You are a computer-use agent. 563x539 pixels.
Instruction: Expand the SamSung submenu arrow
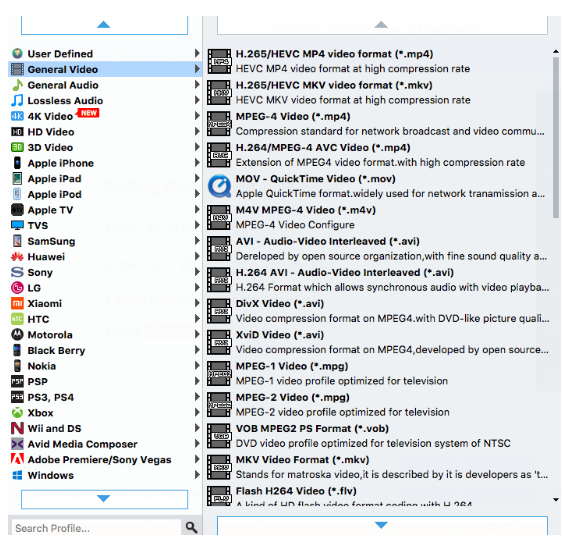pyautogui.click(x=197, y=241)
